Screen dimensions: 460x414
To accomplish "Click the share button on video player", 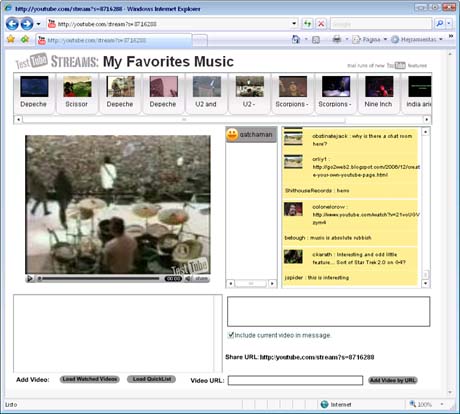I will point(201,278).
